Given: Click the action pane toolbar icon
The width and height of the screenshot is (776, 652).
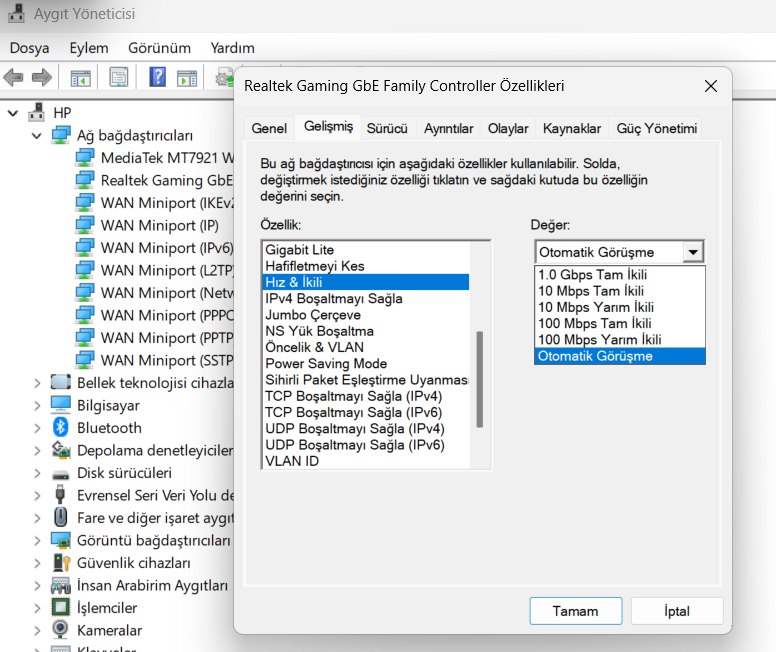Looking at the screenshot, I should pos(187,78).
